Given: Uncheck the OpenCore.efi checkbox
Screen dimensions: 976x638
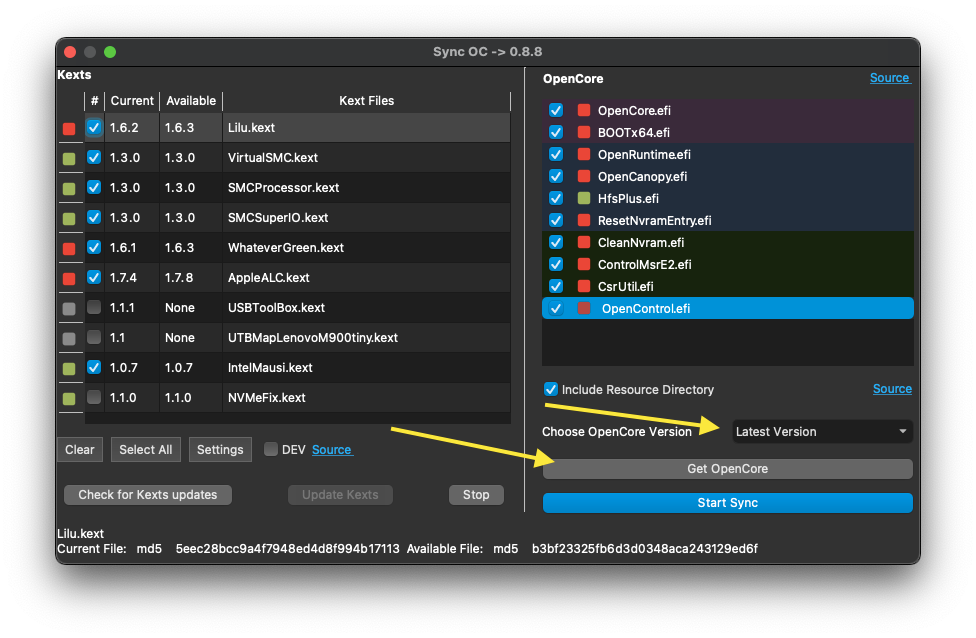Looking at the screenshot, I should 556,110.
